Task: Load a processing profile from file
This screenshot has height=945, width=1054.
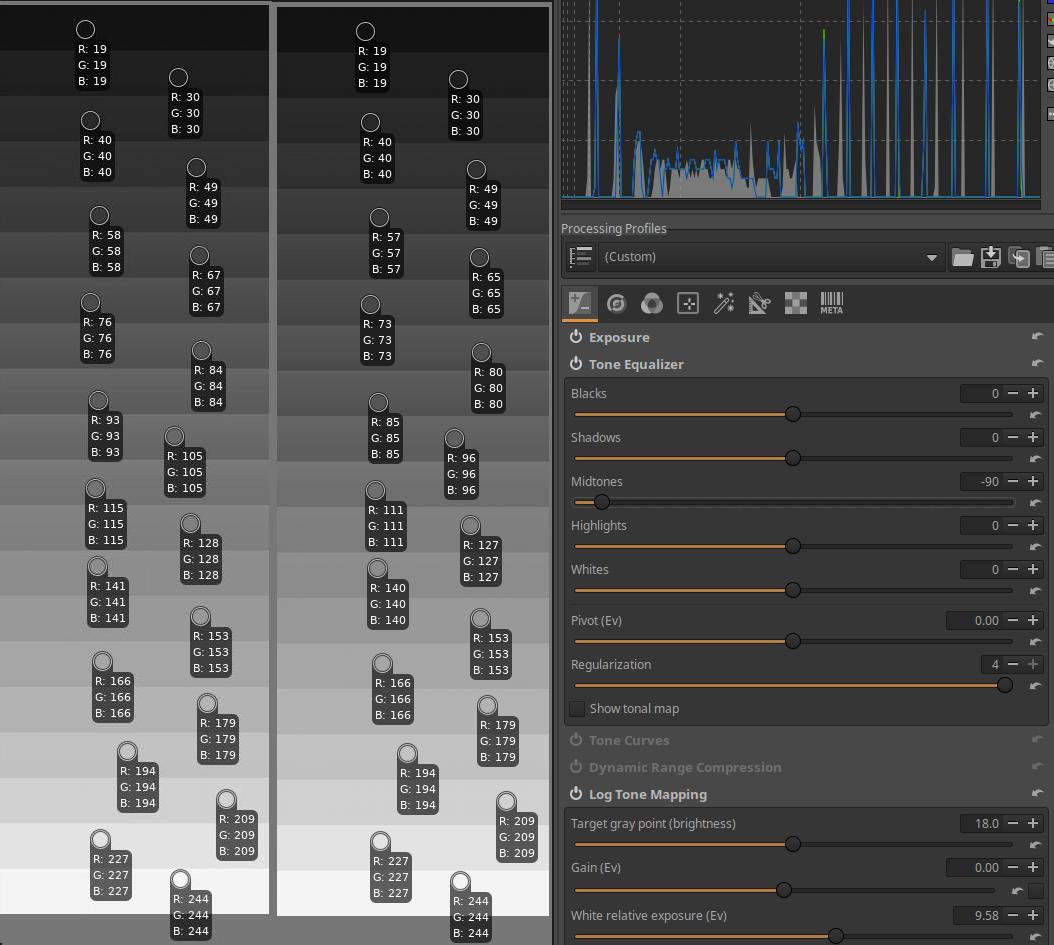Action: coord(962,257)
